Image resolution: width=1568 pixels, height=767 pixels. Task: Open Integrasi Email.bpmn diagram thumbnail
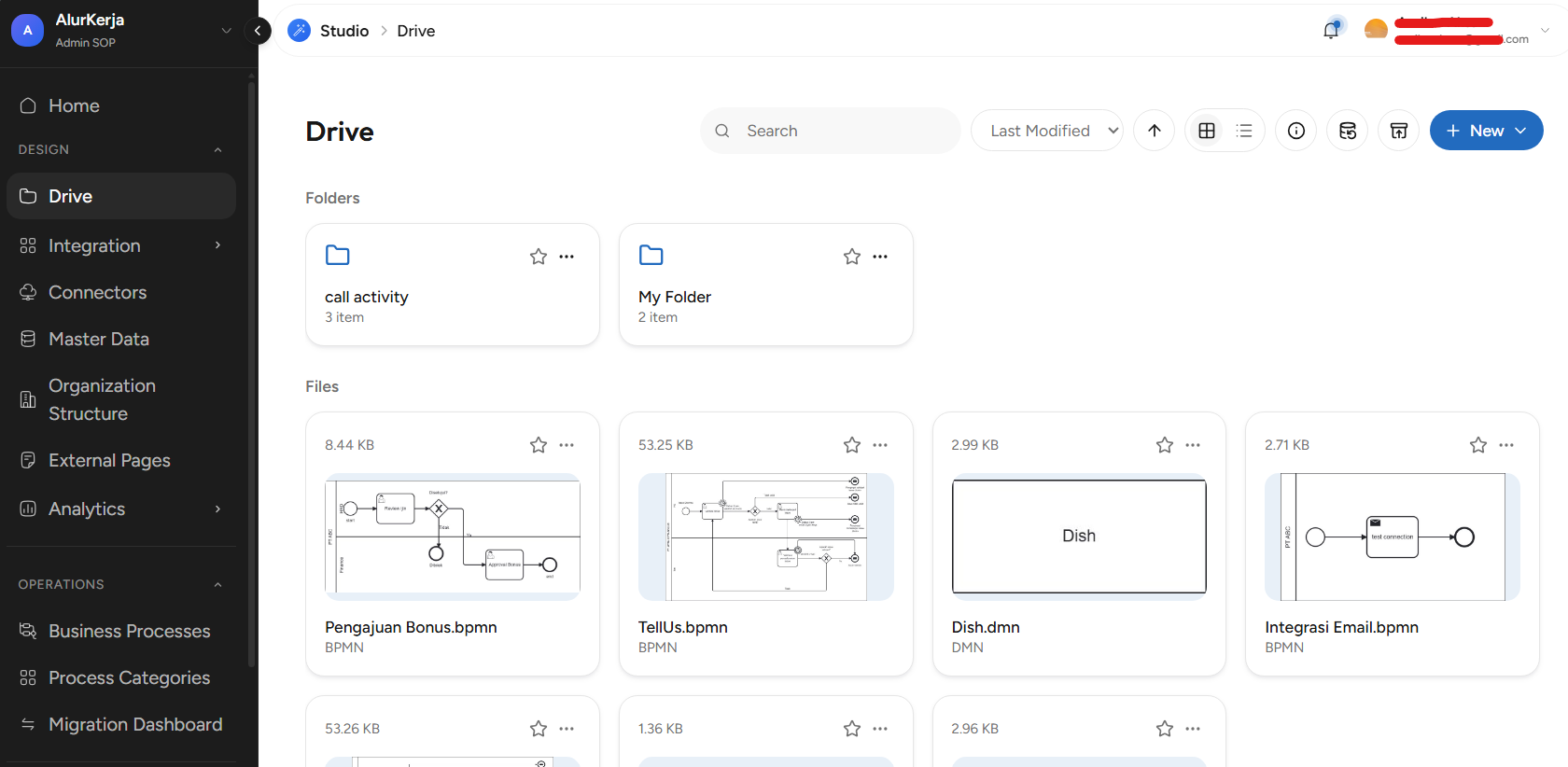click(x=1393, y=537)
